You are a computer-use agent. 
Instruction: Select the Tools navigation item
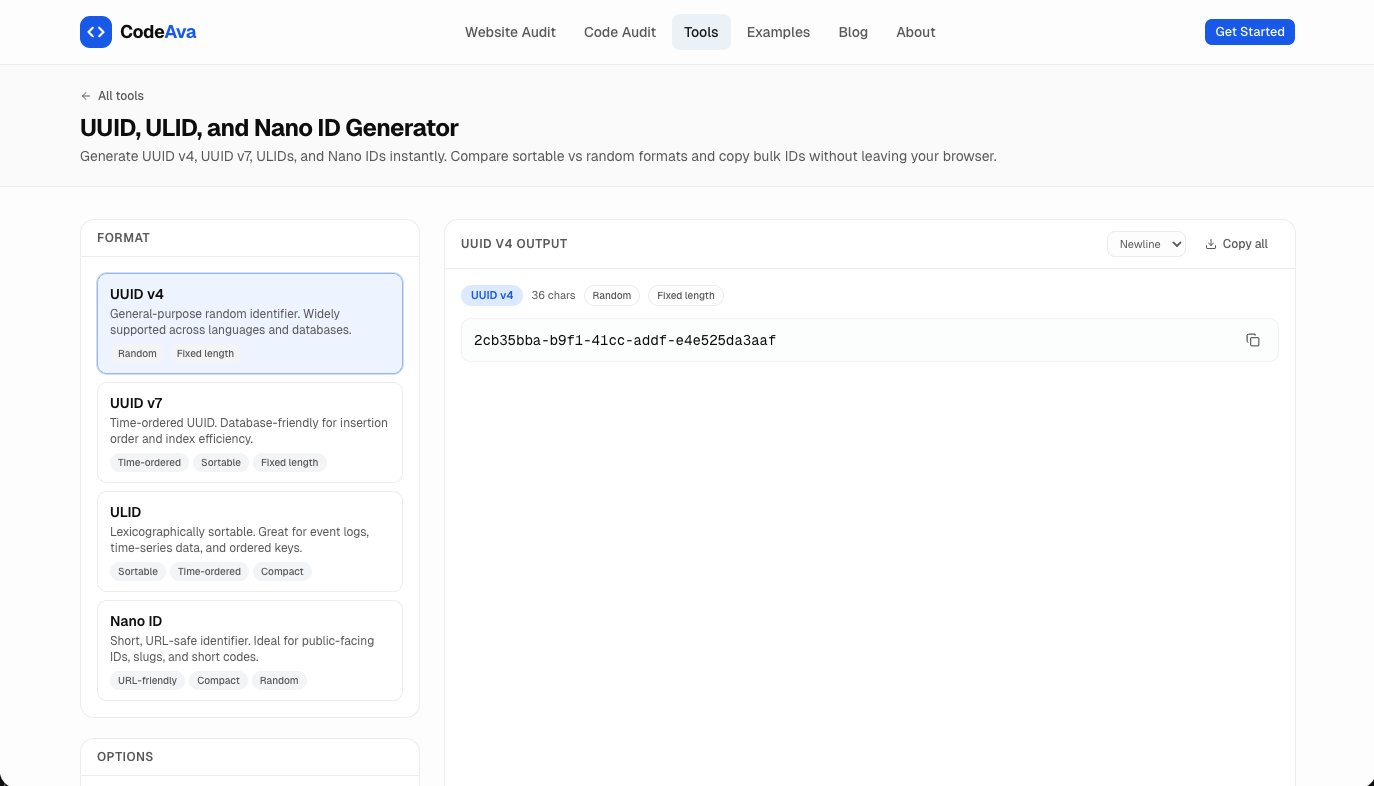pos(701,32)
